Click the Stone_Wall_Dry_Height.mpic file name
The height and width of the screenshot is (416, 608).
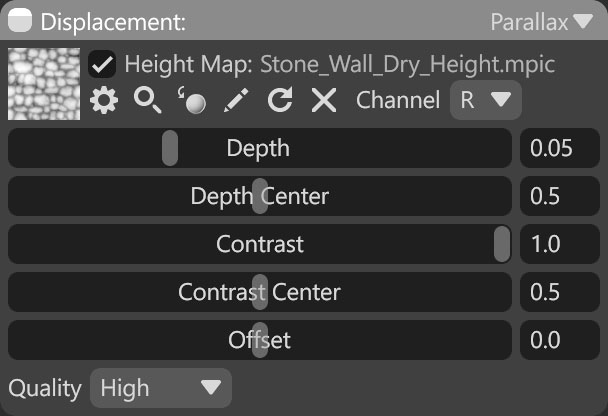(408, 64)
